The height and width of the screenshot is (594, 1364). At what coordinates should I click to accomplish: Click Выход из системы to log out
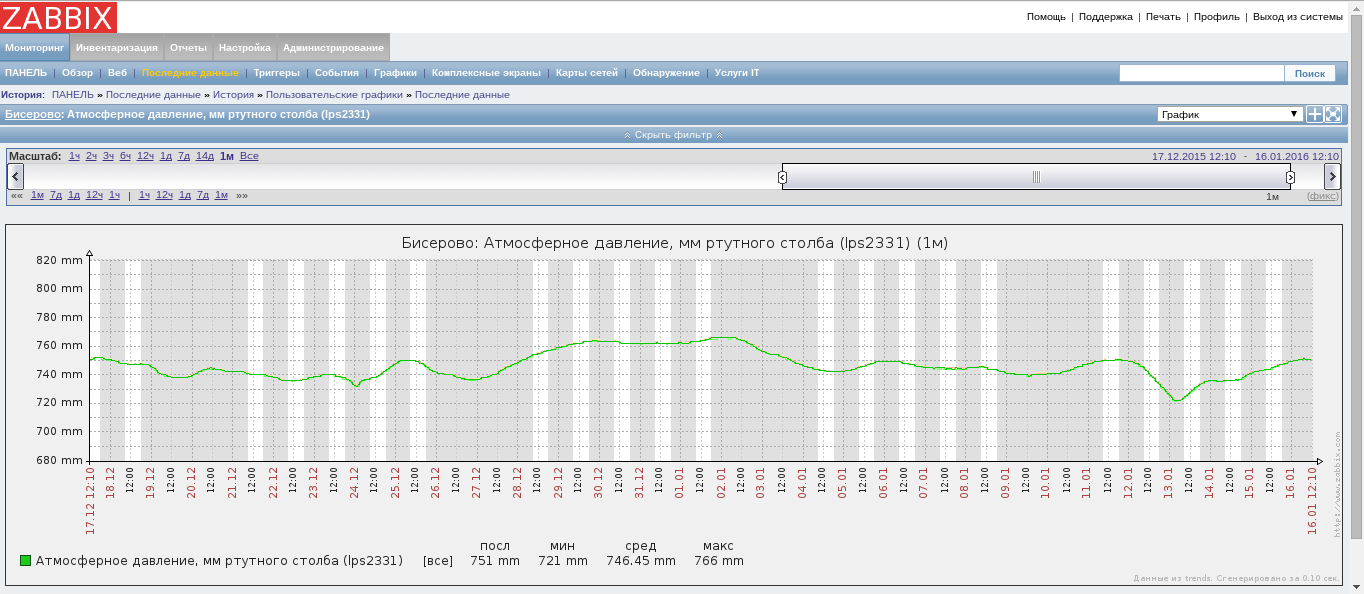[1297, 17]
